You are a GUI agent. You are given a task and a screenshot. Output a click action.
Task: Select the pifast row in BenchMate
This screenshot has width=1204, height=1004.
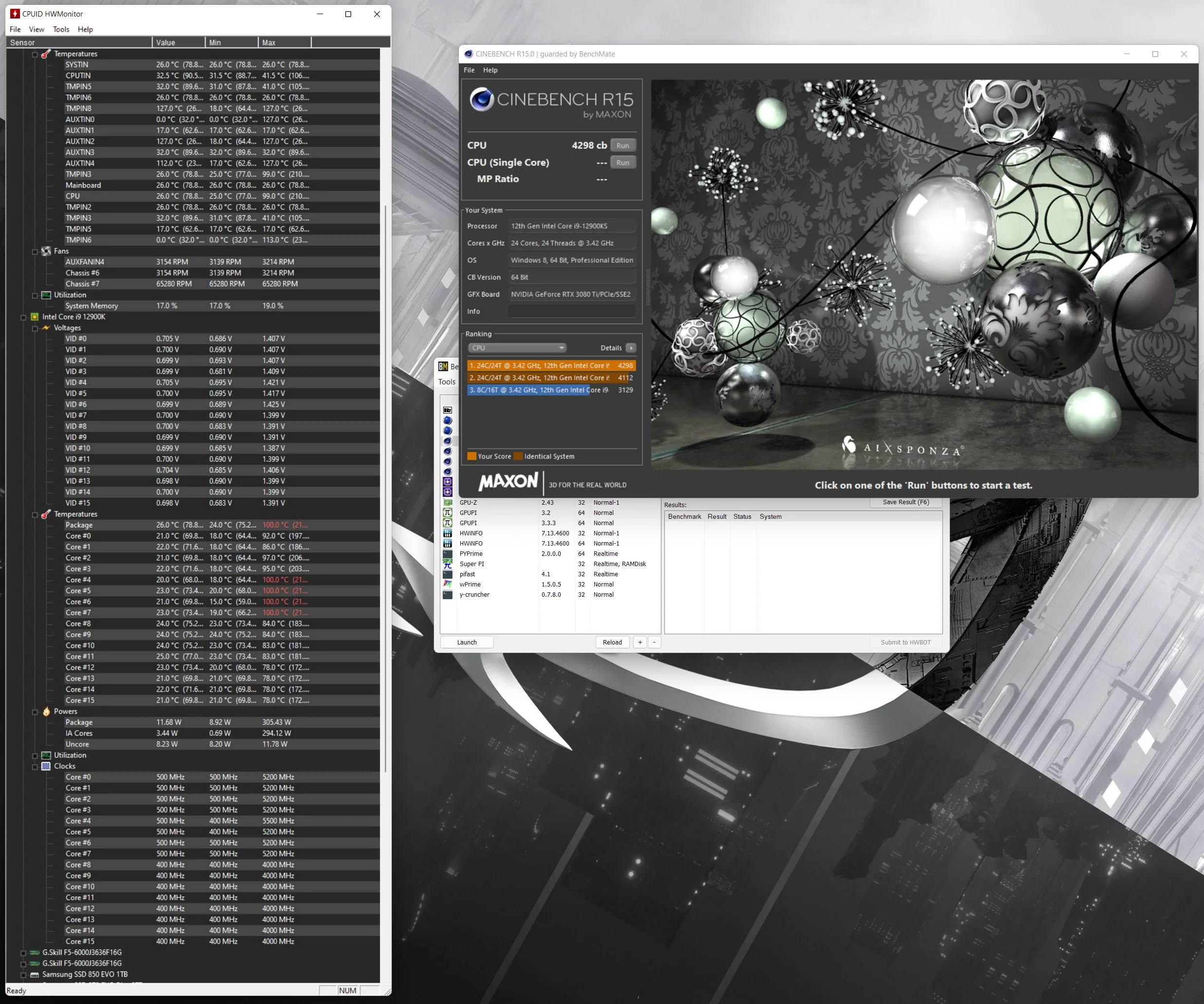point(550,574)
